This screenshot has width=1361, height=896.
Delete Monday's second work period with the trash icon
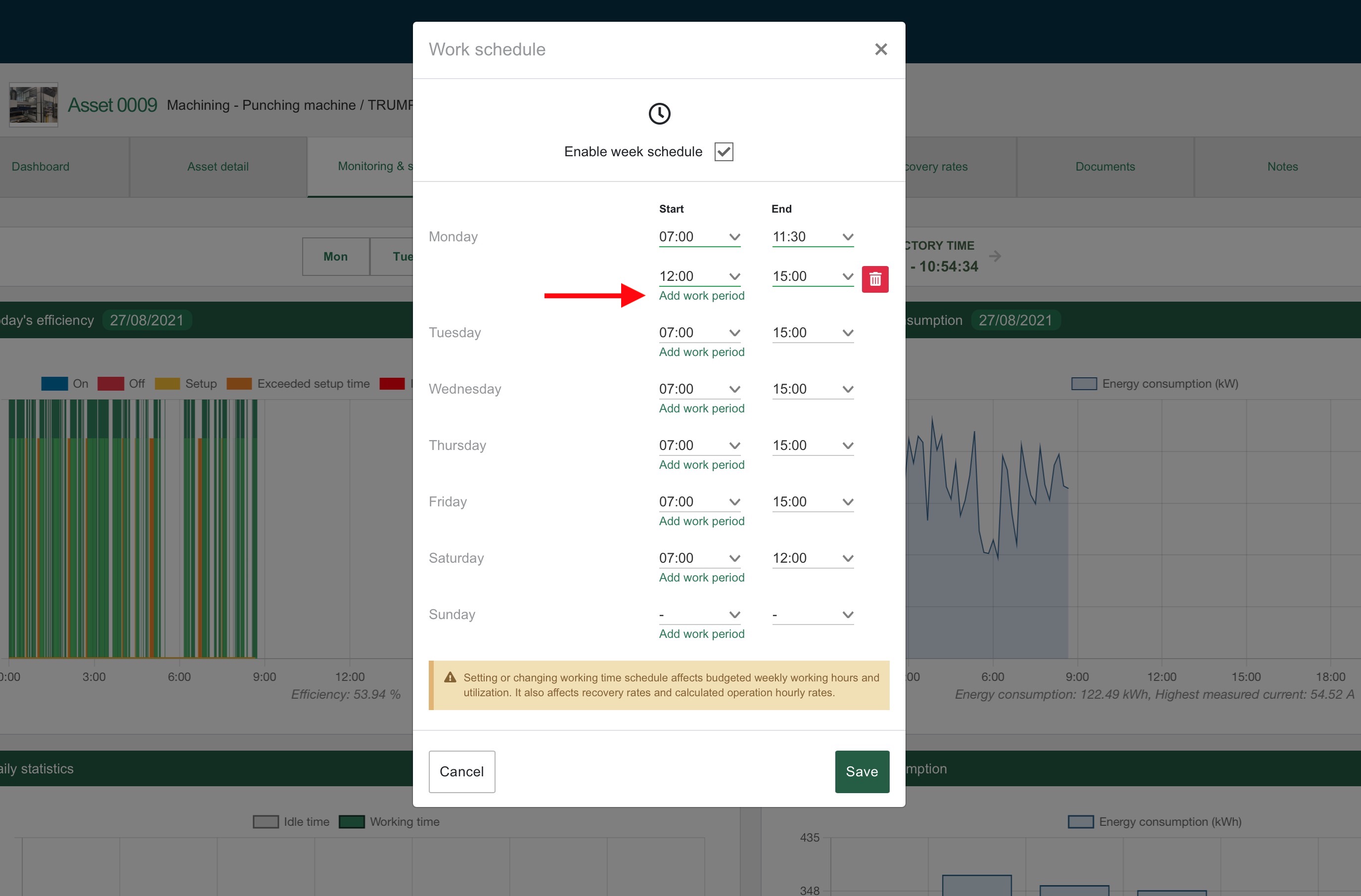tap(874, 279)
